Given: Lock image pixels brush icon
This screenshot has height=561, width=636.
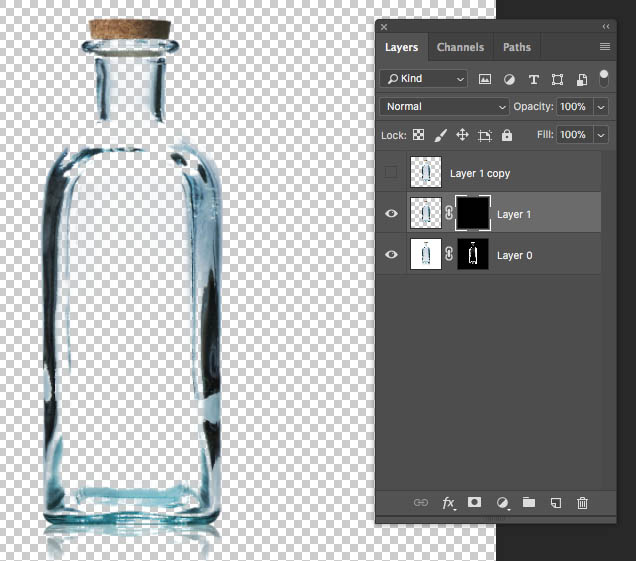Looking at the screenshot, I should [440, 135].
